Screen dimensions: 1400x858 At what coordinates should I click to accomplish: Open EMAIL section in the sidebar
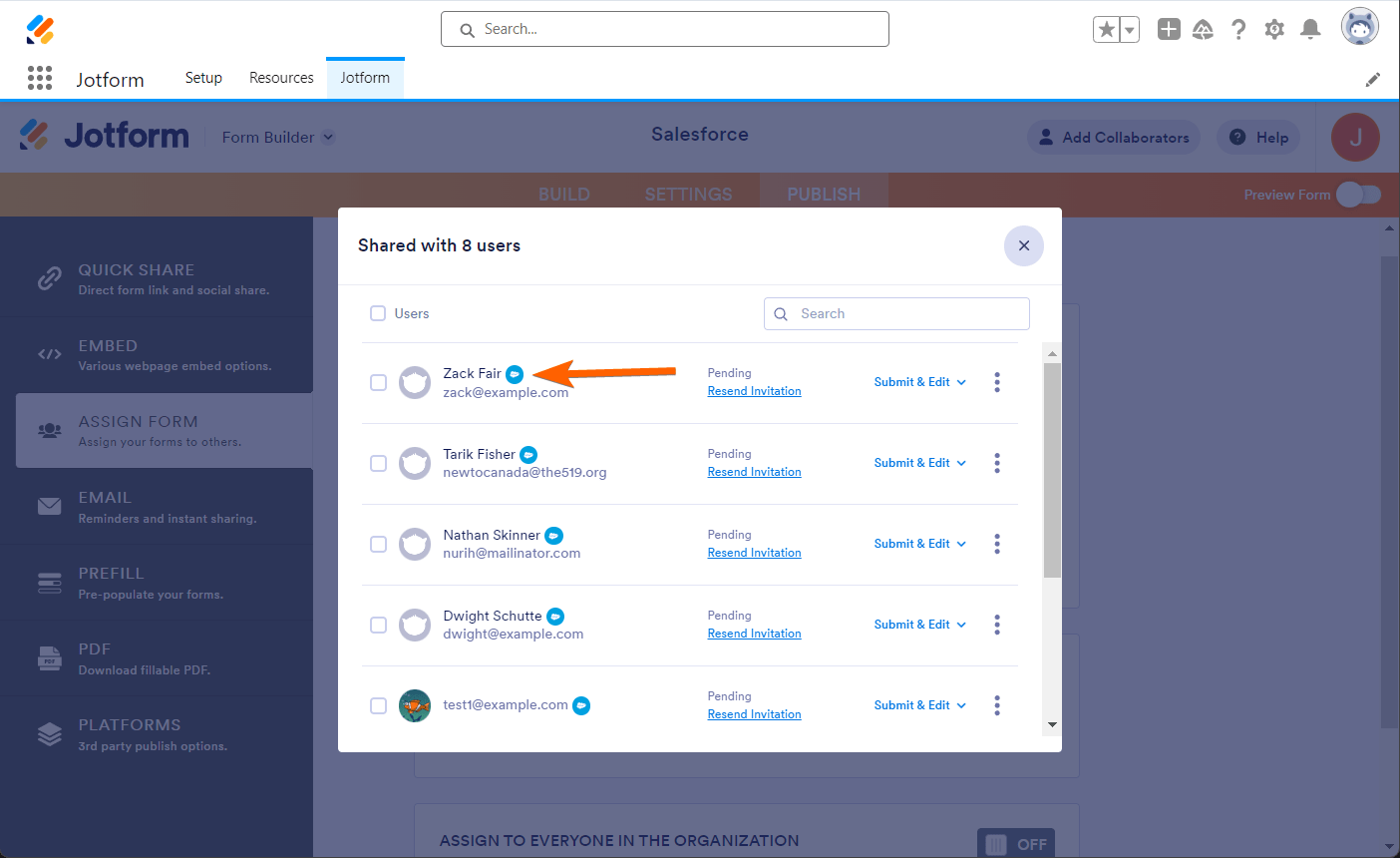[157, 507]
